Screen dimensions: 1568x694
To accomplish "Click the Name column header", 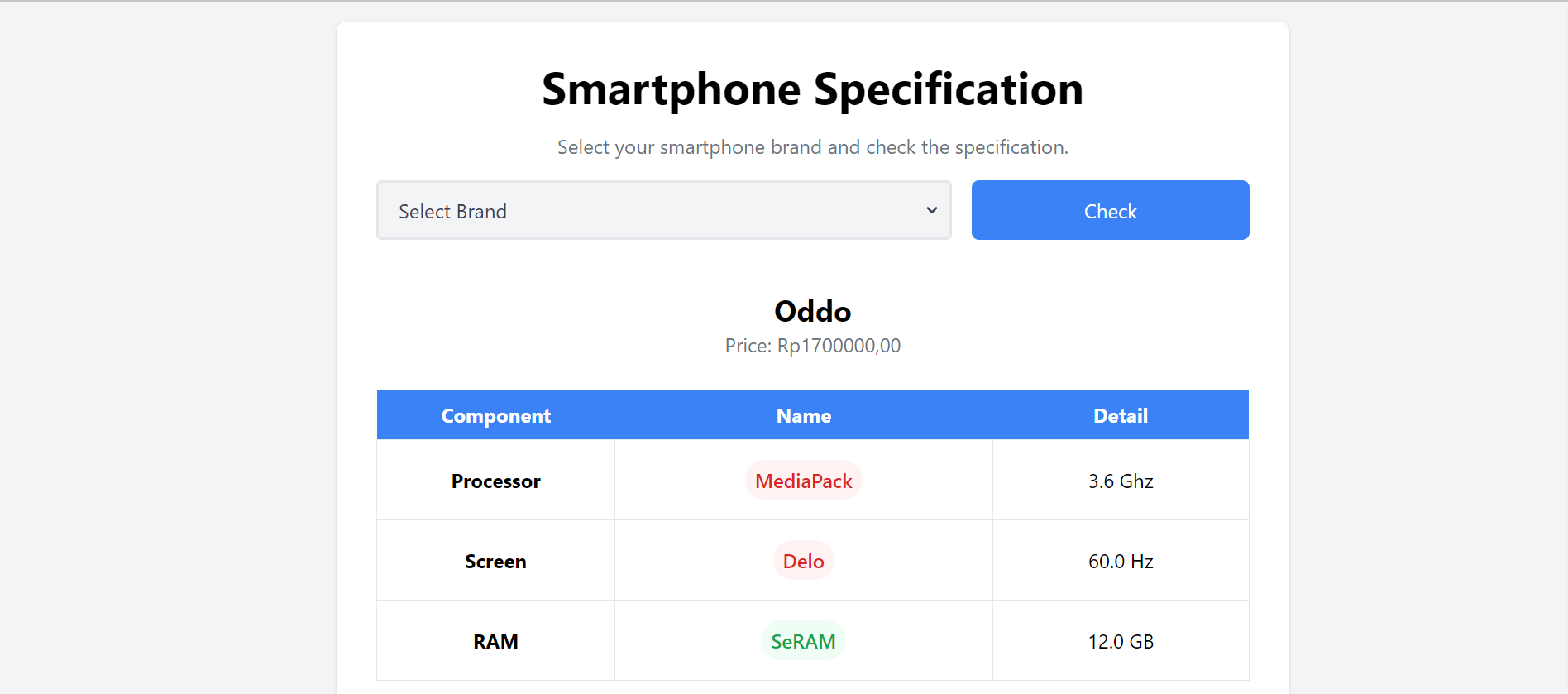I will pyautogui.click(x=803, y=416).
